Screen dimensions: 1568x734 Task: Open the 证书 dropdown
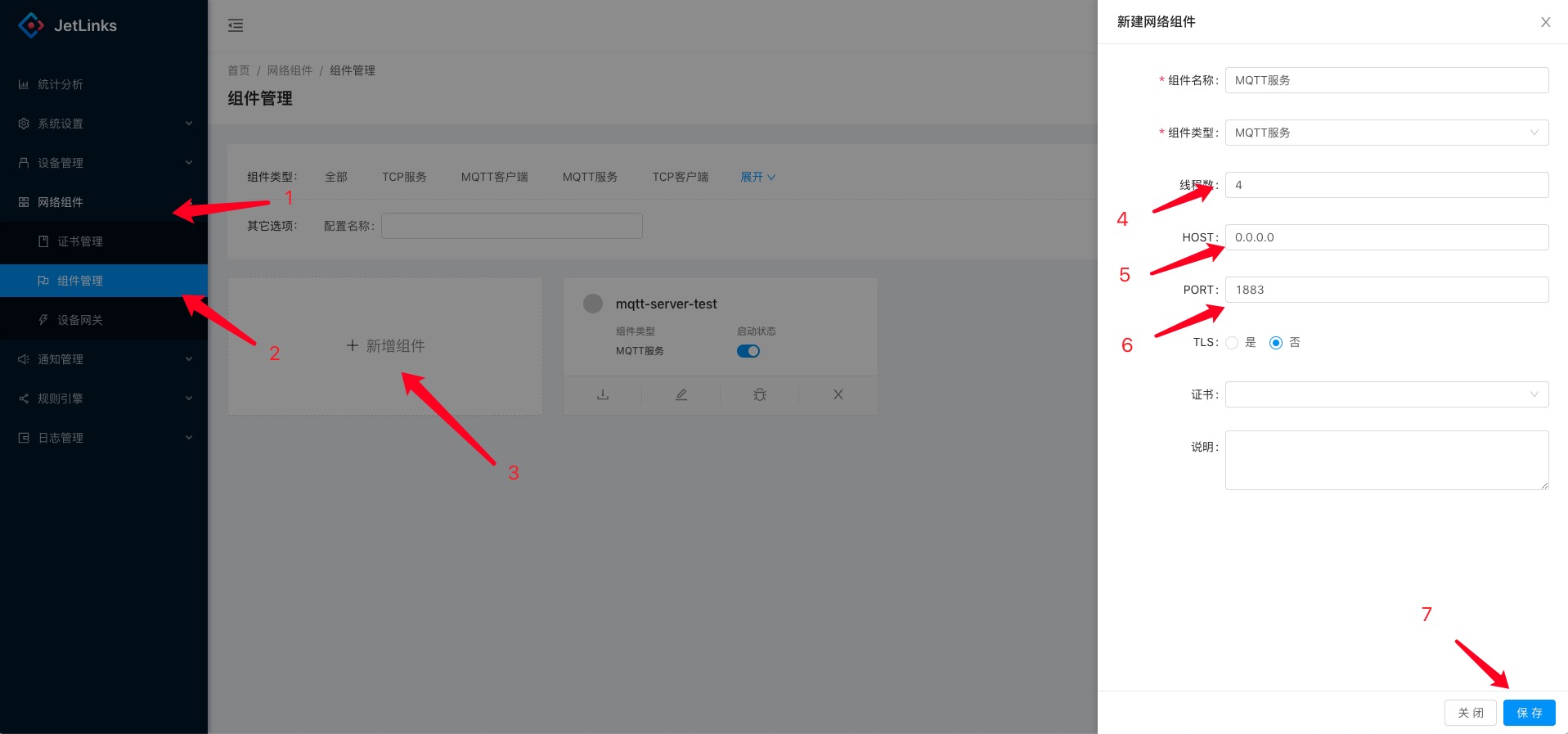1386,394
